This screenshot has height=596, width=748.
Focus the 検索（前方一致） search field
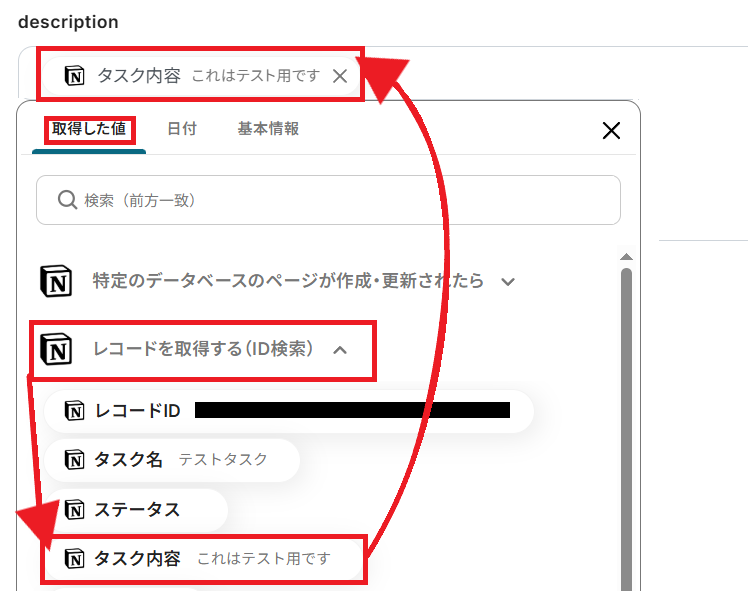[x=328, y=200]
